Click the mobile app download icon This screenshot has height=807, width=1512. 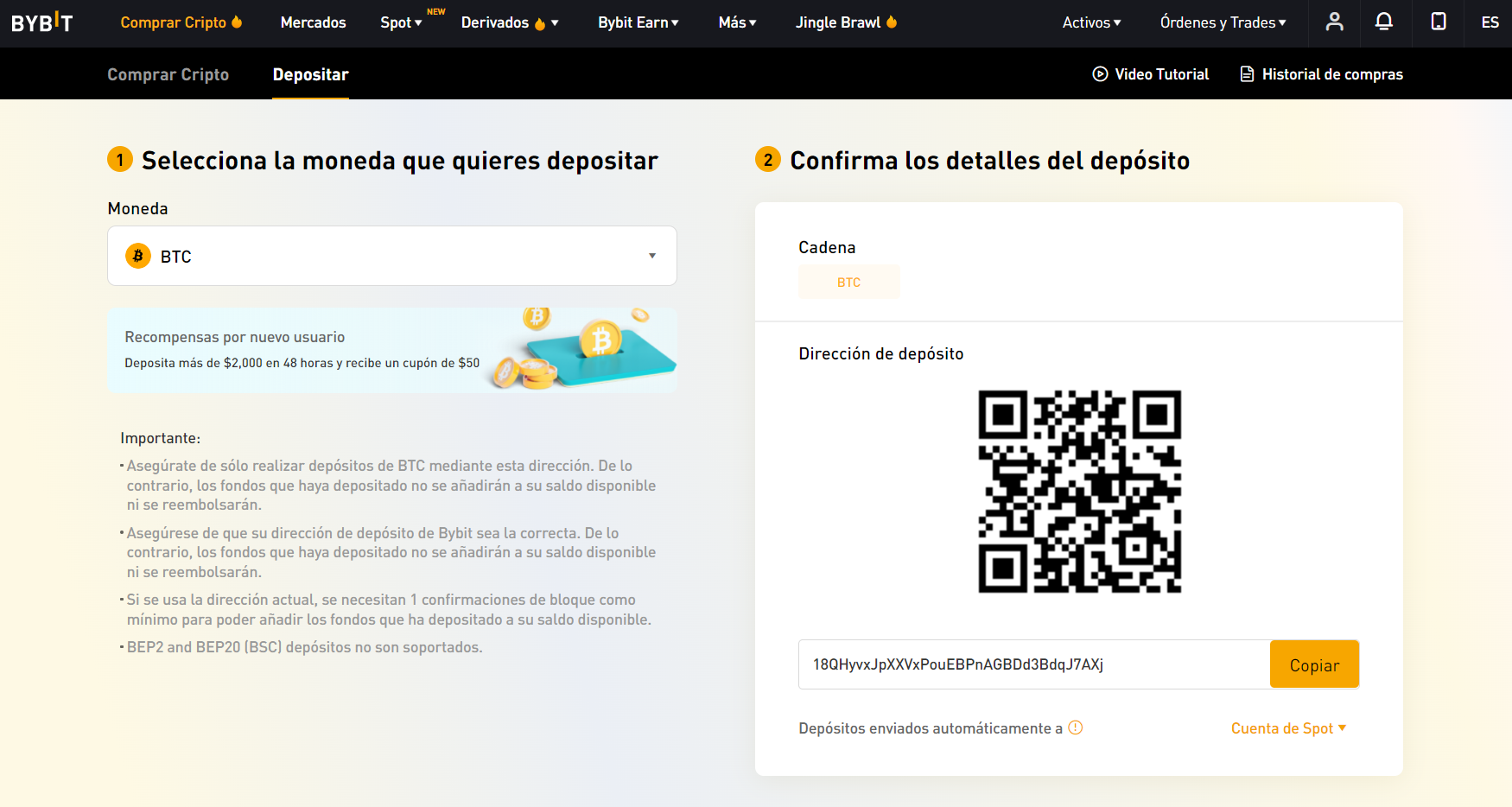point(1438,22)
